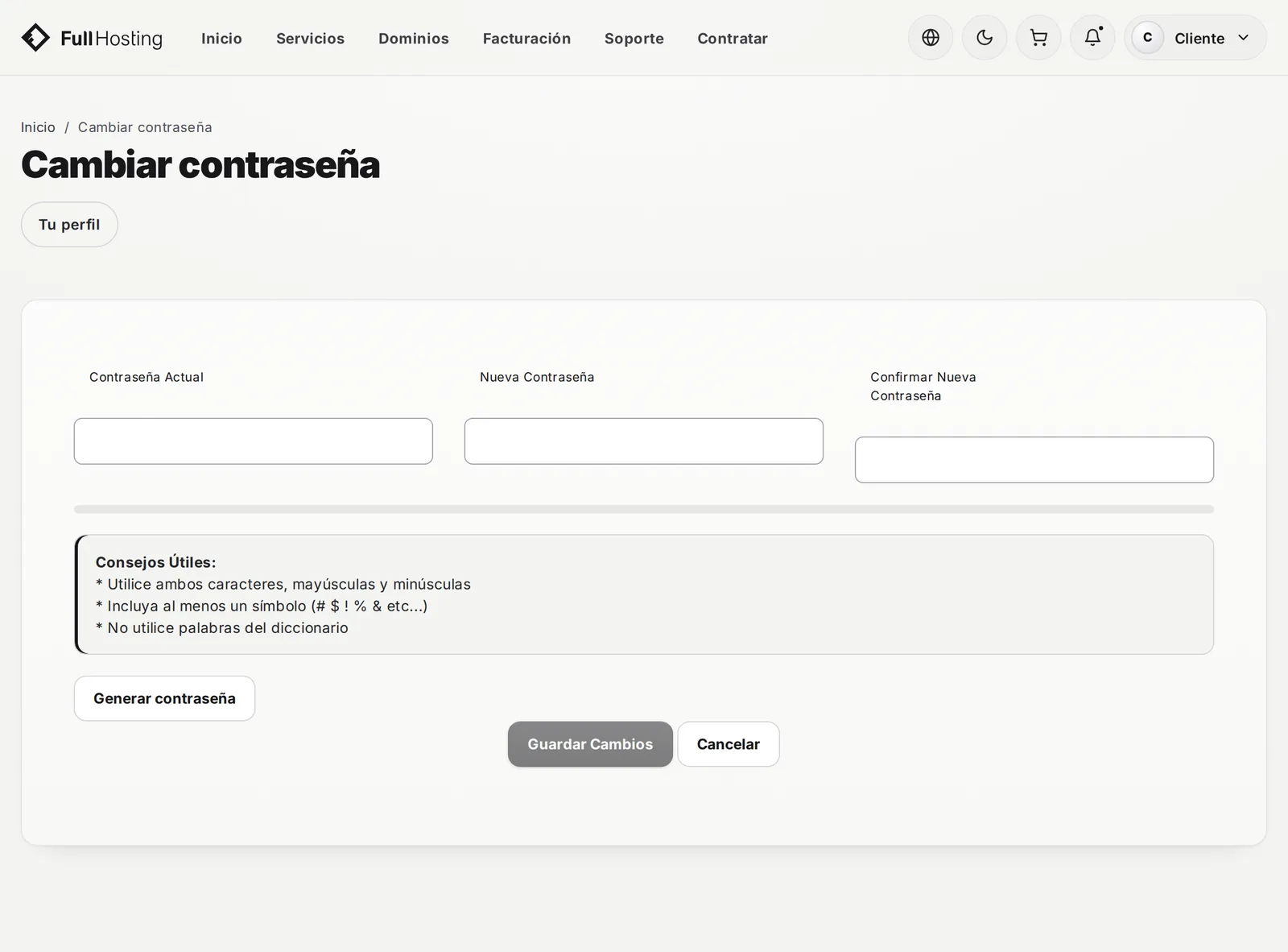Click the FullHosting diamond logo

35,38
